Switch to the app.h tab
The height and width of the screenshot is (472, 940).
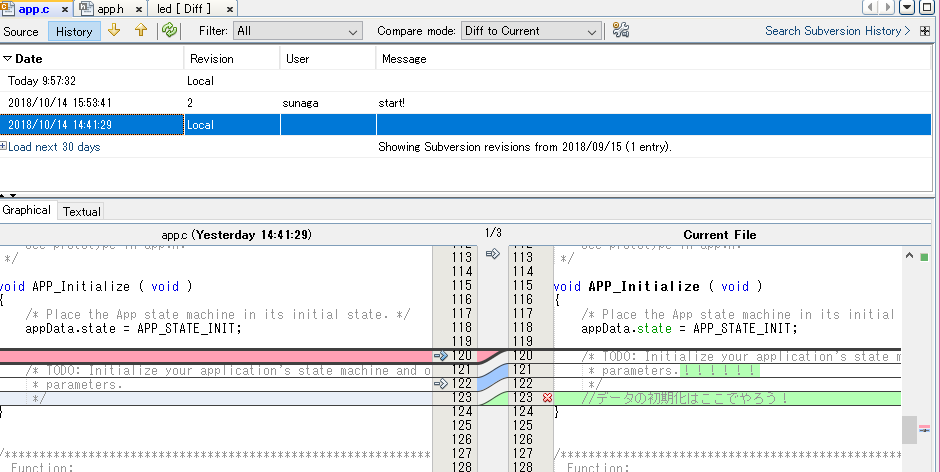109,8
